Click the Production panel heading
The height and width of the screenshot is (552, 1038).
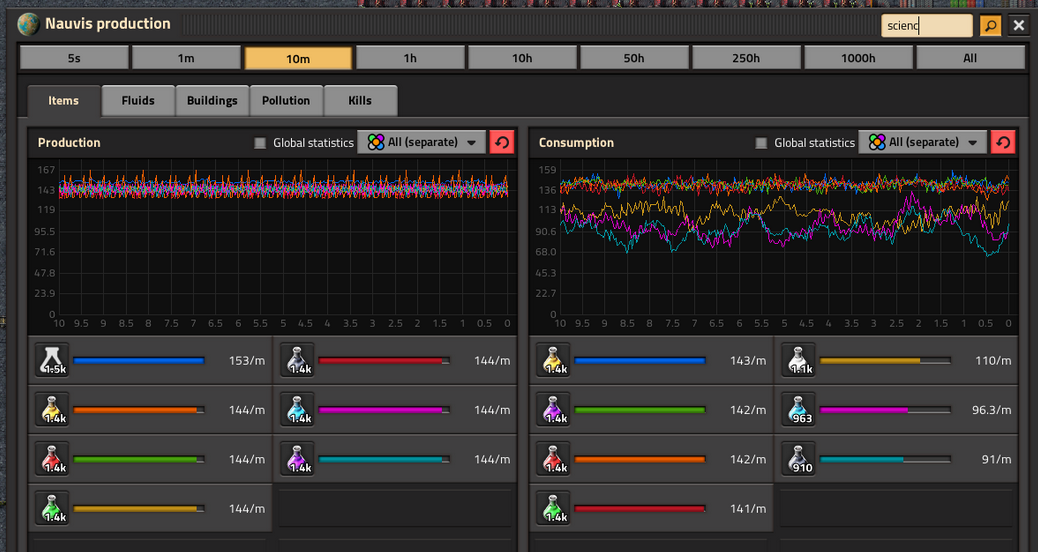coord(69,142)
